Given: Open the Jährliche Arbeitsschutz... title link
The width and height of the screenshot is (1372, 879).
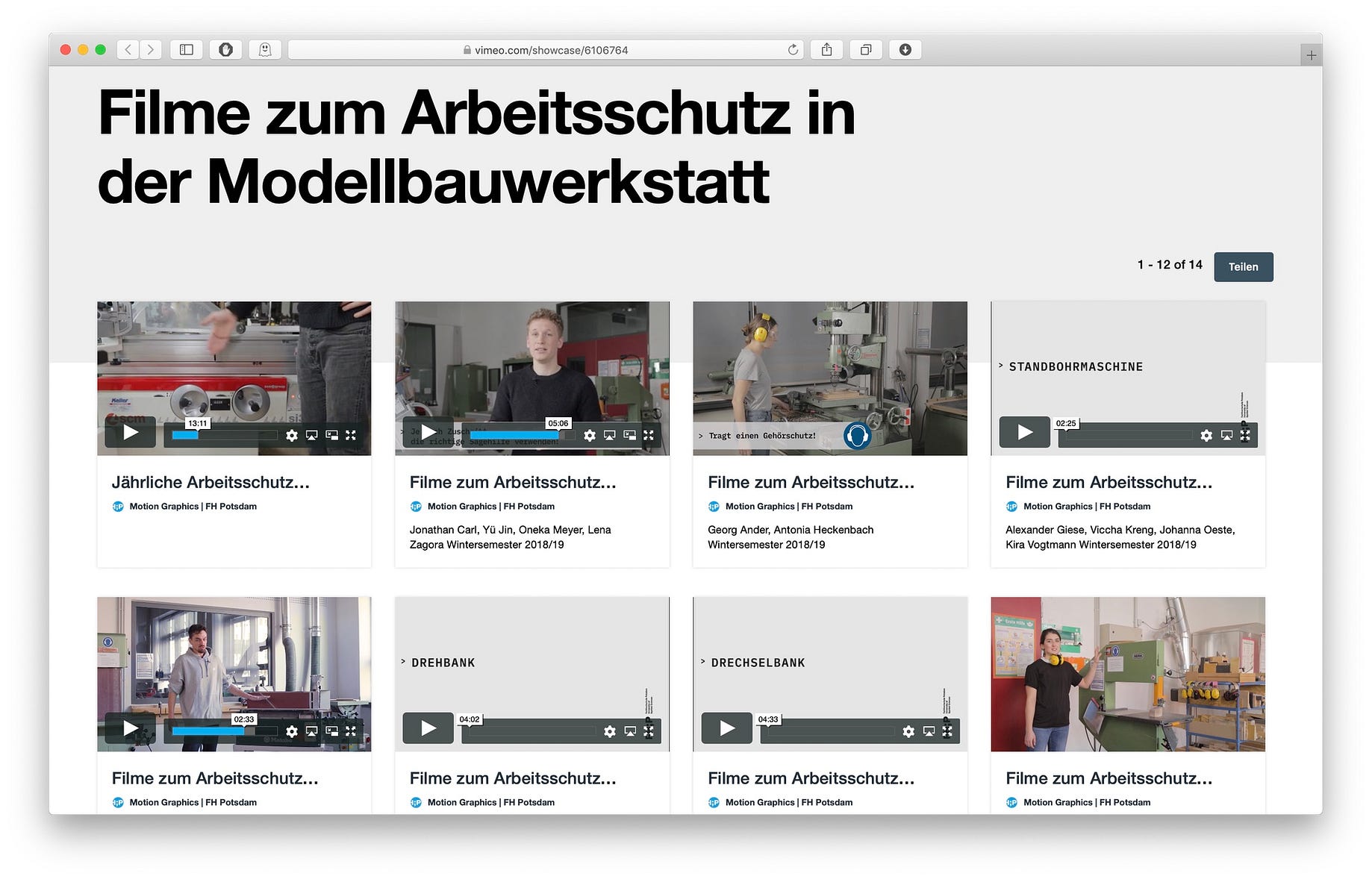Looking at the screenshot, I should tap(211, 482).
